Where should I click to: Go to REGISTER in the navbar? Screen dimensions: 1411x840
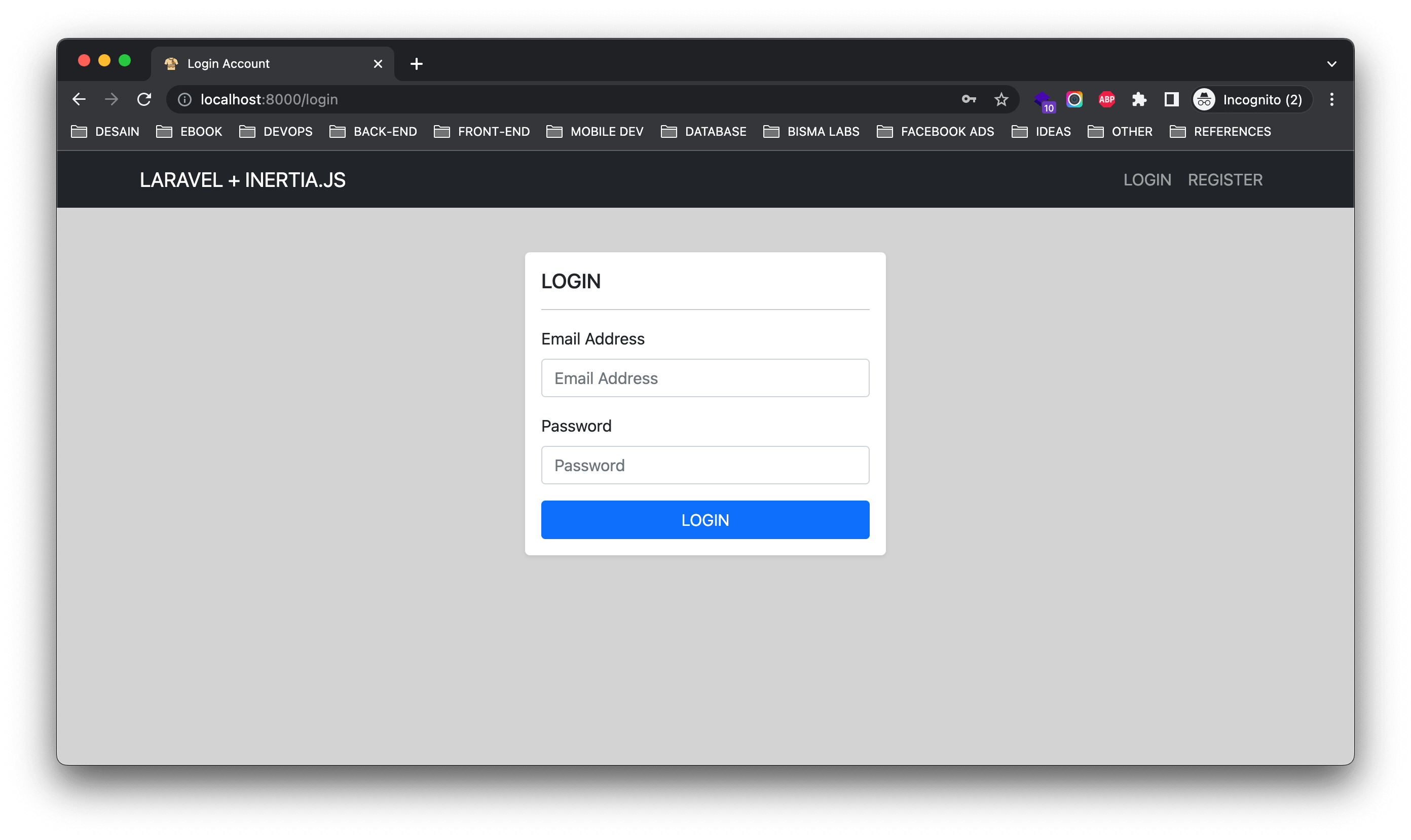(1224, 180)
